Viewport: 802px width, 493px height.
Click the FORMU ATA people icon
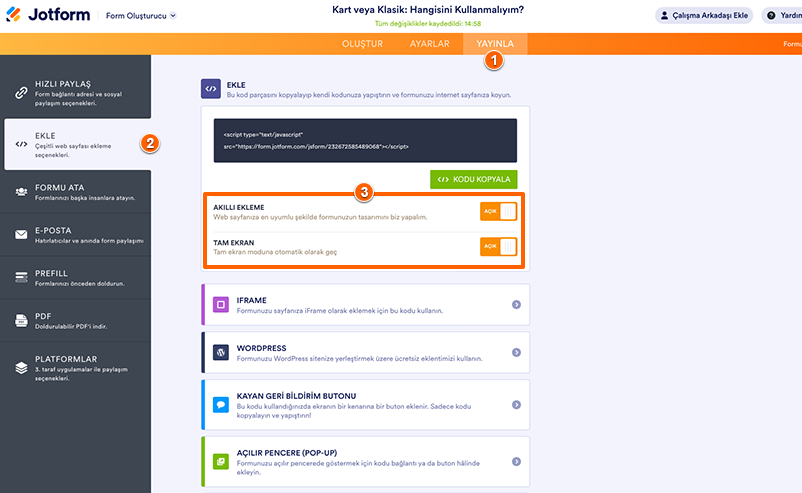coord(21,192)
